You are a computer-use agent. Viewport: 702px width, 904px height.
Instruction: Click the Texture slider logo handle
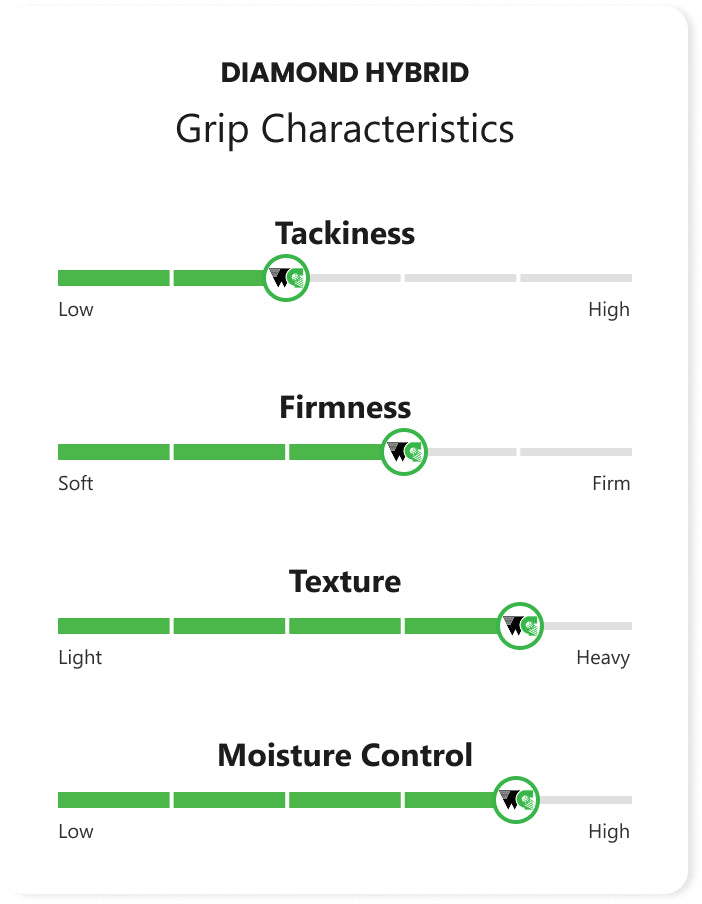coord(520,626)
